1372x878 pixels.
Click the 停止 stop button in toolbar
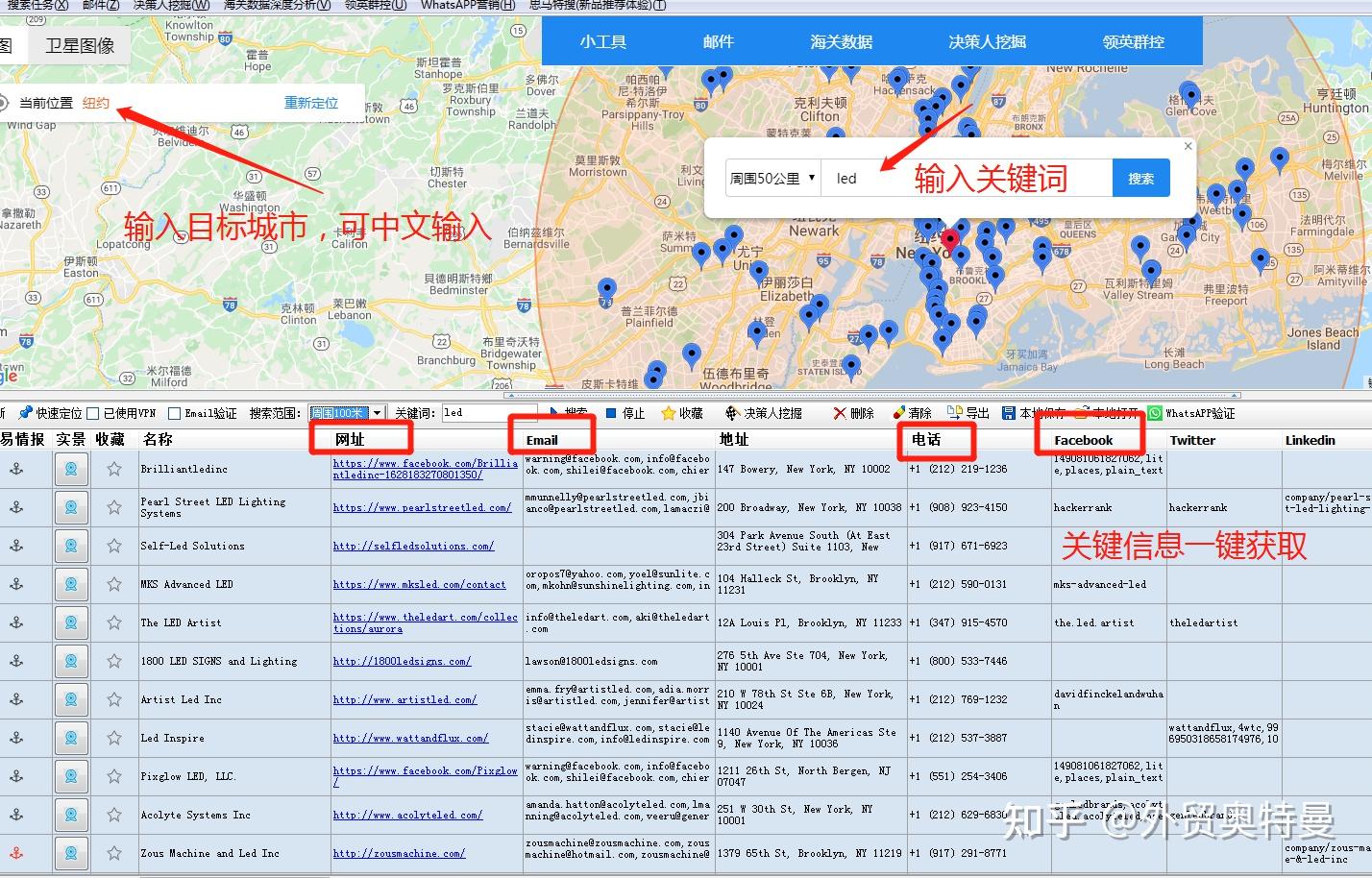coord(625,413)
